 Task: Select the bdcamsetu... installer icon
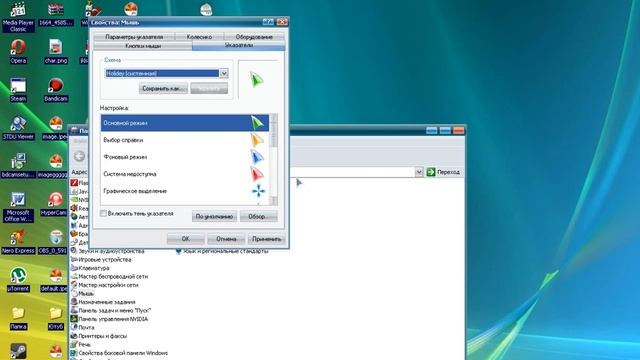[x=18, y=166]
